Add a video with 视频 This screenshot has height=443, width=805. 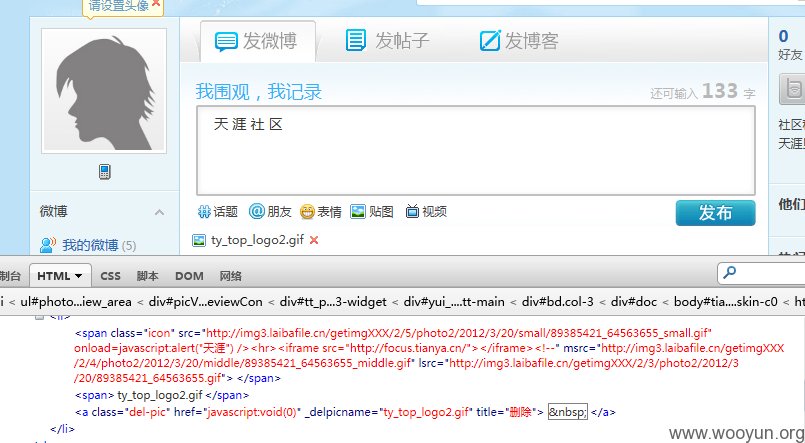(x=426, y=211)
